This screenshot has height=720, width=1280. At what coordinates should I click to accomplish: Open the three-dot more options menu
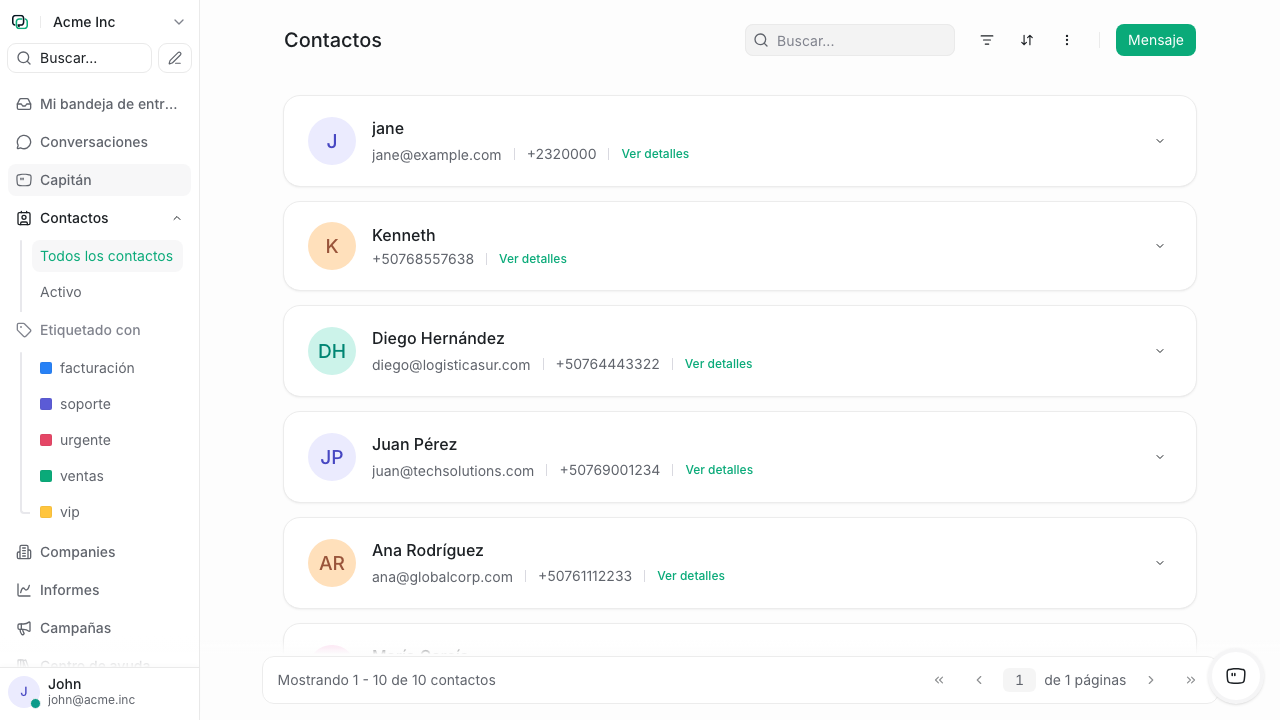pyautogui.click(x=1067, y=40)
